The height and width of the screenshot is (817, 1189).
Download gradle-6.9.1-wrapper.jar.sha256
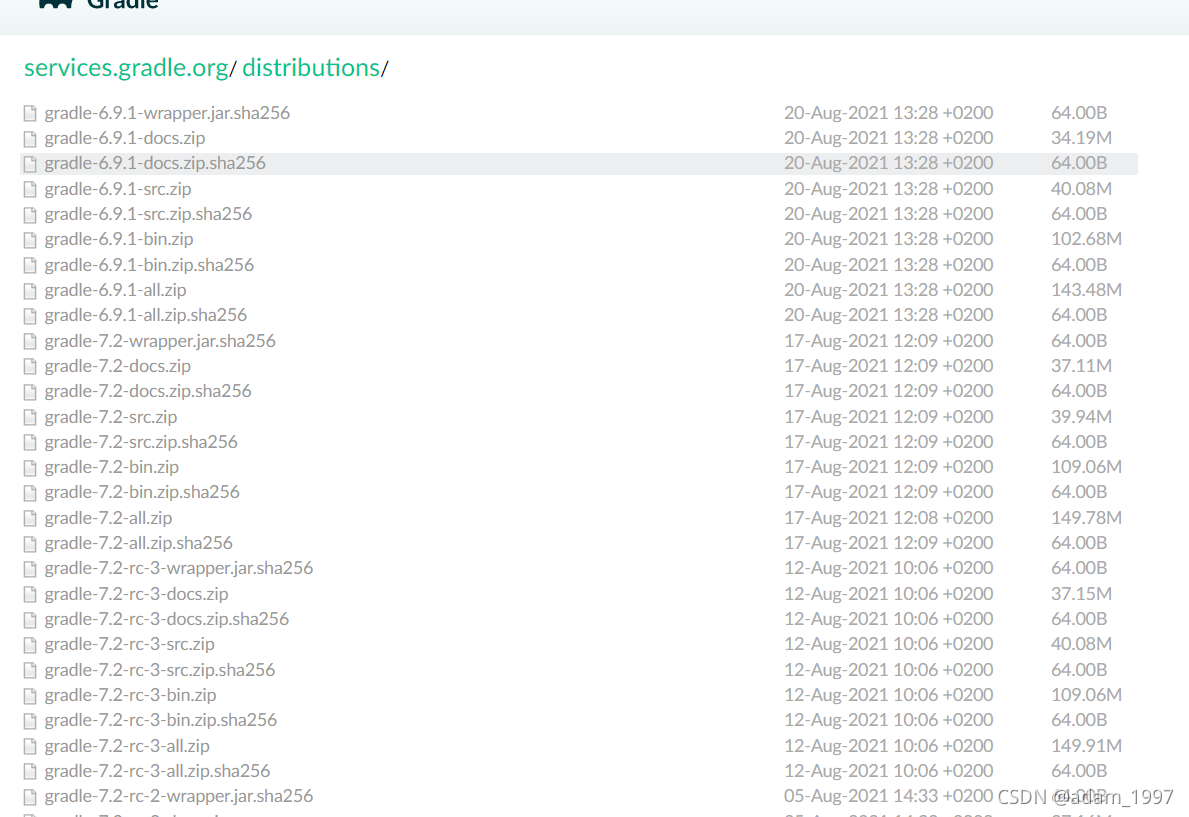click(x=167, y=113)
